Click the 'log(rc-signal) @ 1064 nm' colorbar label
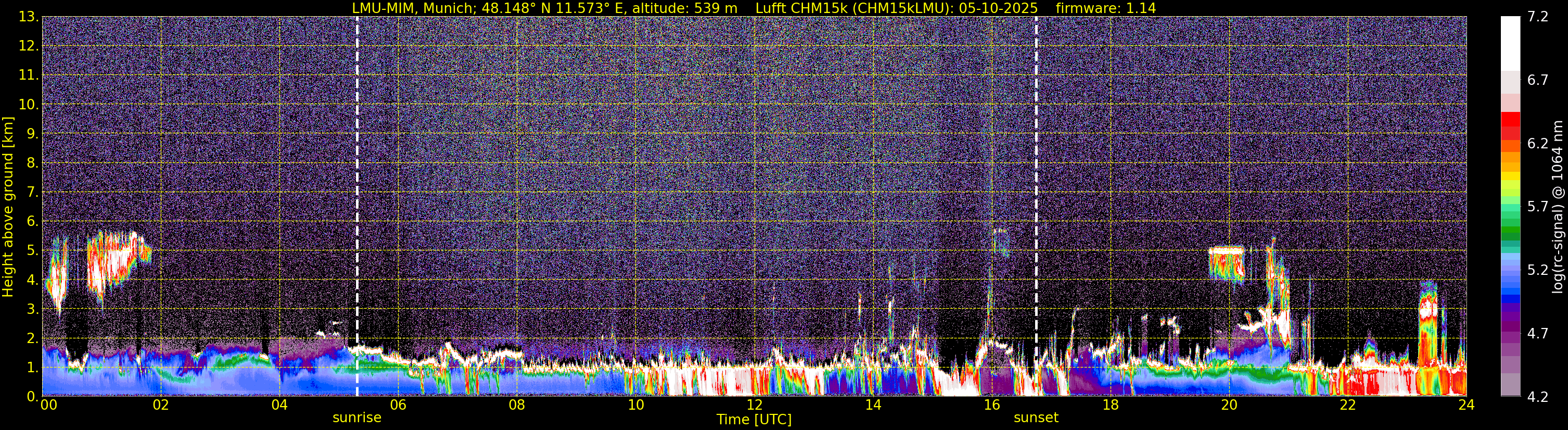The width and height of the screenshot is (1568, 430). tap(1558, 207)
